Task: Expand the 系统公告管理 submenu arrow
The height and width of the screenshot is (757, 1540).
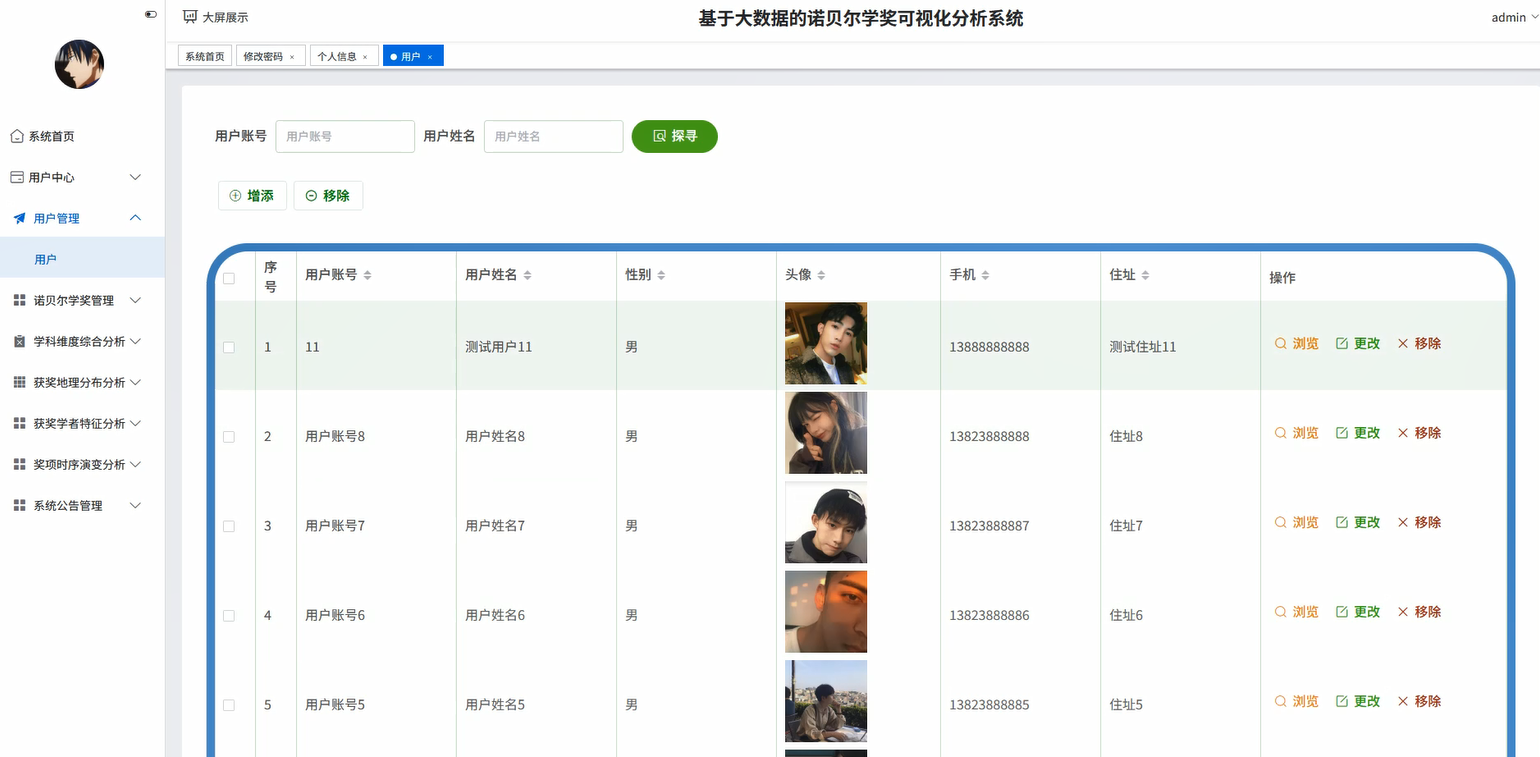Action: click(x=136, y=505)
